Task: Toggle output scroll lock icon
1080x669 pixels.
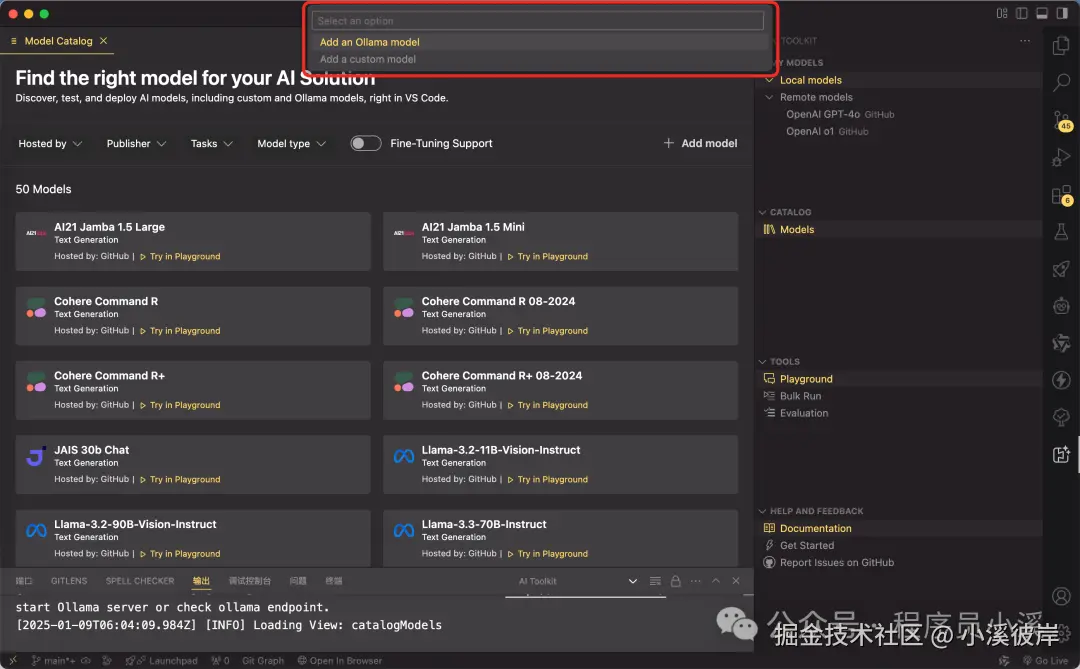Action: pos(675,581)
